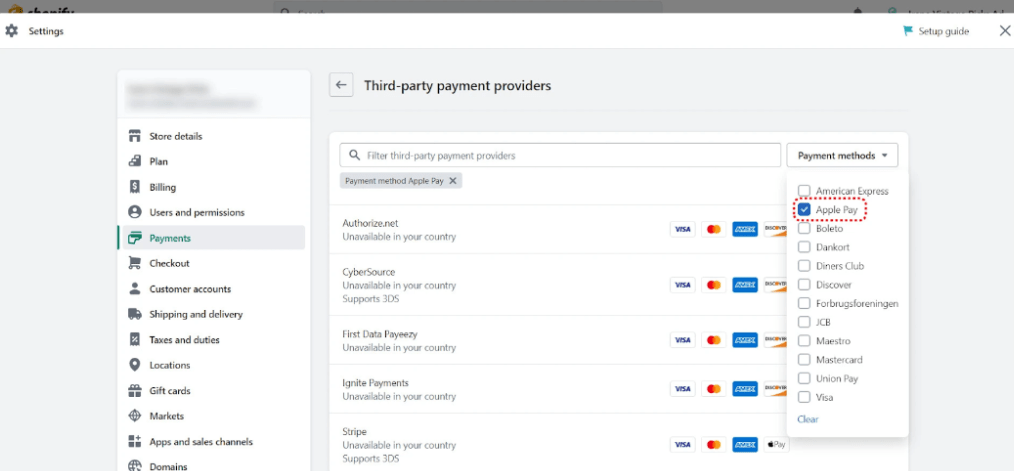1014x471 pixels.
Task: Click the Gift cards icon
Action: (135, 391)
